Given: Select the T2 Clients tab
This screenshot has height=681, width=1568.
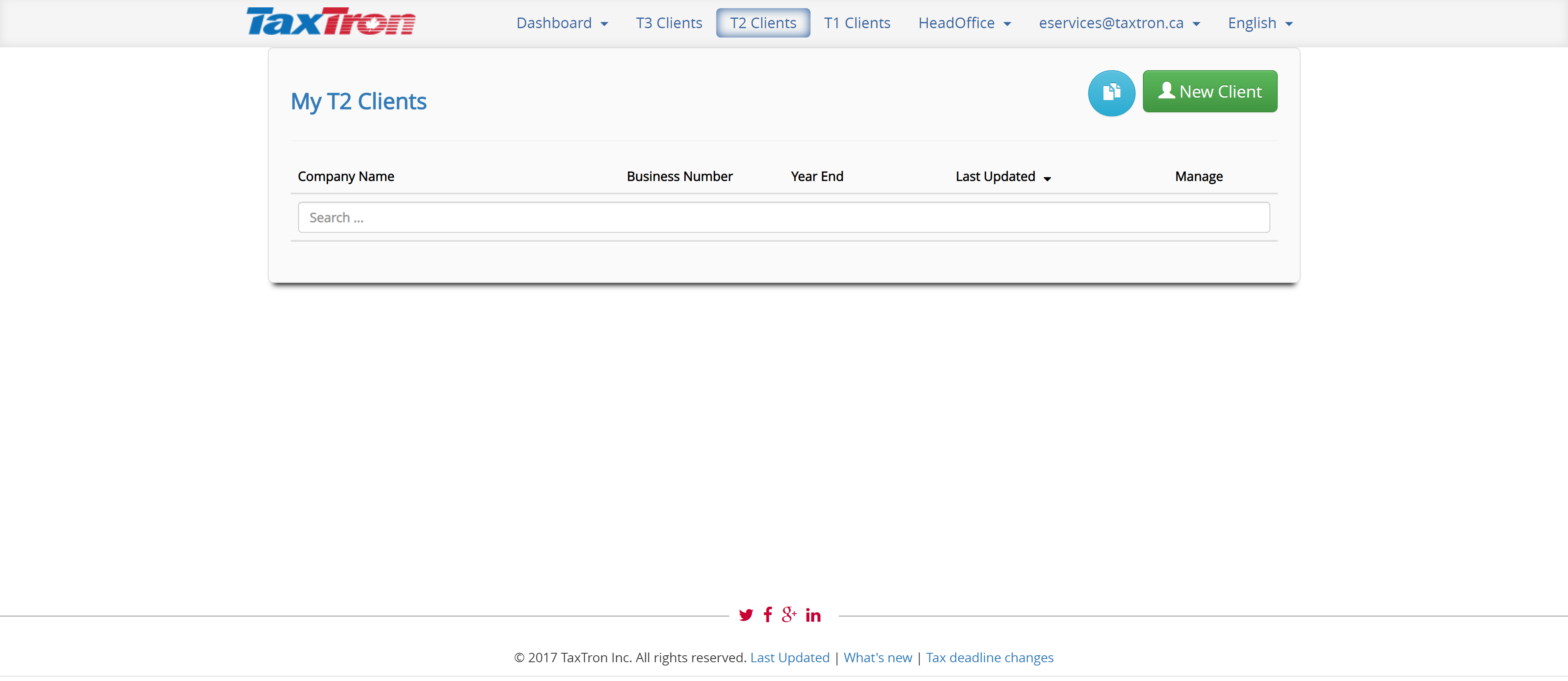Looking at the screenshot, I should coord(763,23).
